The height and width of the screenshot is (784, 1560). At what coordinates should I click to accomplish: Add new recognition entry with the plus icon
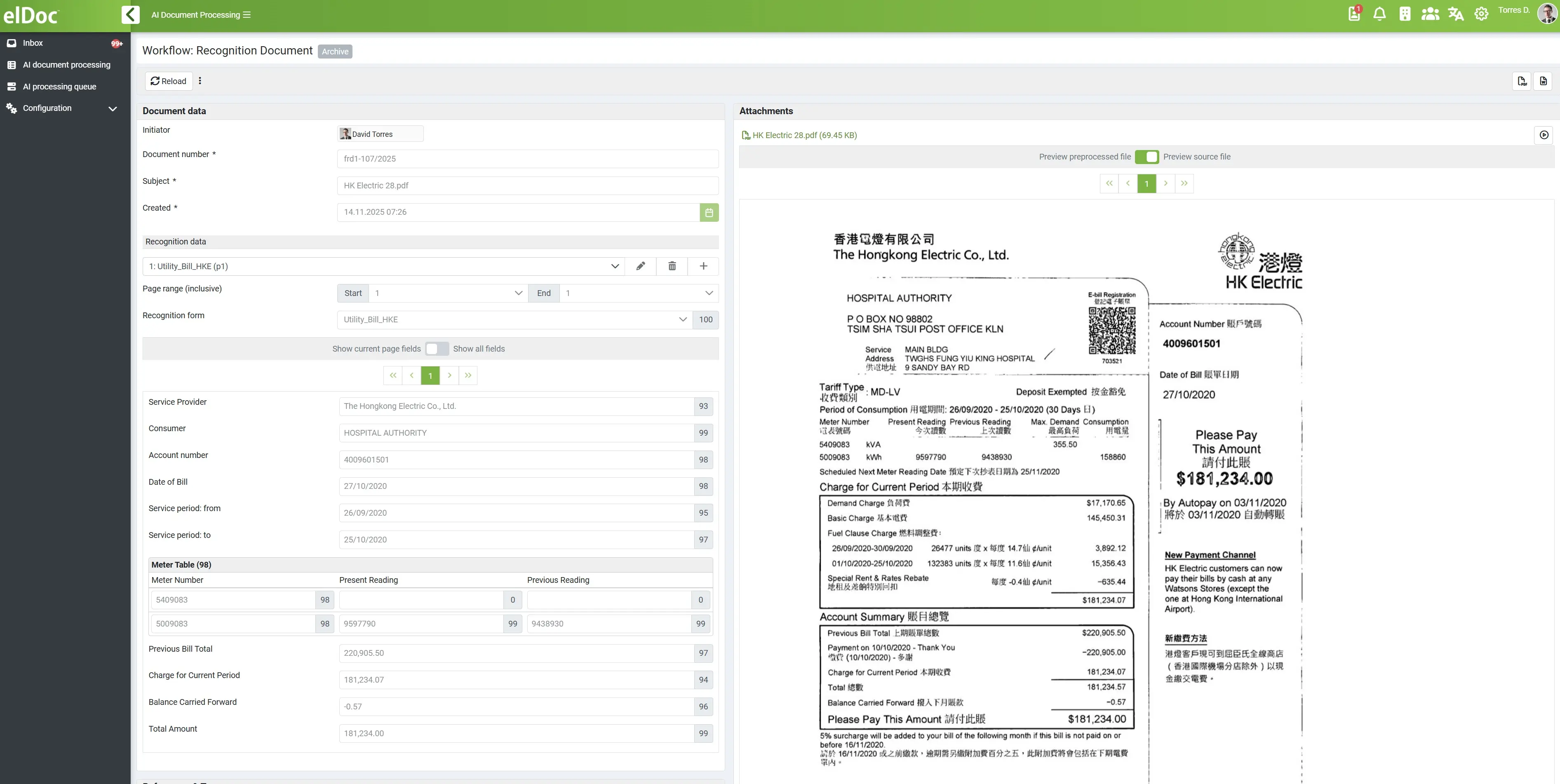pos(703,266)
